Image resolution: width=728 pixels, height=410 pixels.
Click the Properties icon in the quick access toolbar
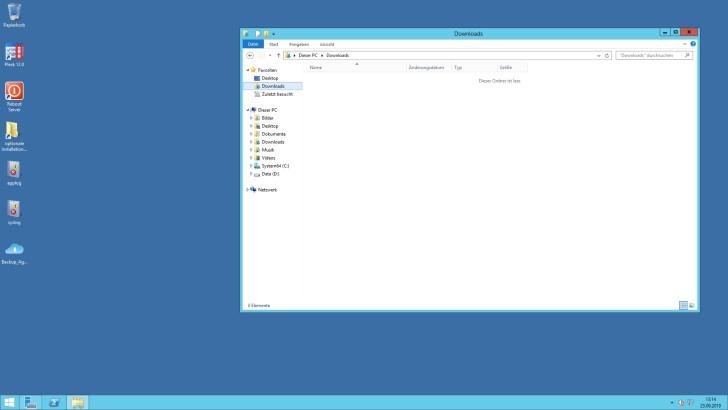(x=258, y=34)
